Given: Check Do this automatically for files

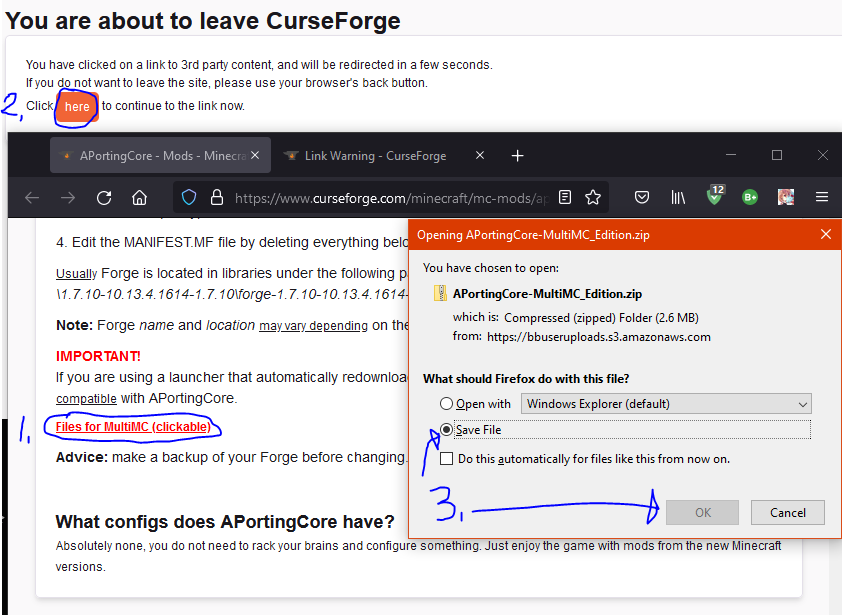Looking at the screenshot, I should [x=446, y=459].
